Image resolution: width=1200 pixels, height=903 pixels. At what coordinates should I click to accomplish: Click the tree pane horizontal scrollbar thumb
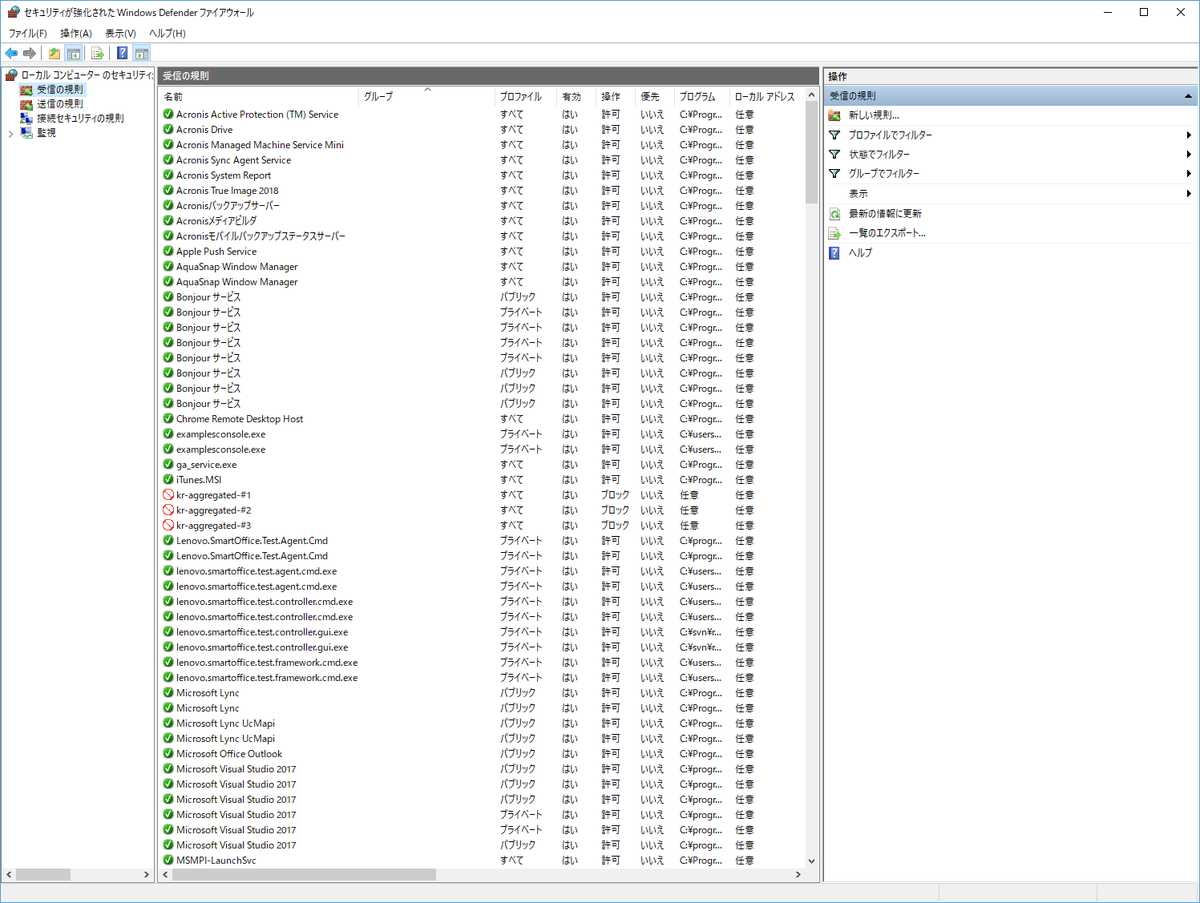pos(43,874)
